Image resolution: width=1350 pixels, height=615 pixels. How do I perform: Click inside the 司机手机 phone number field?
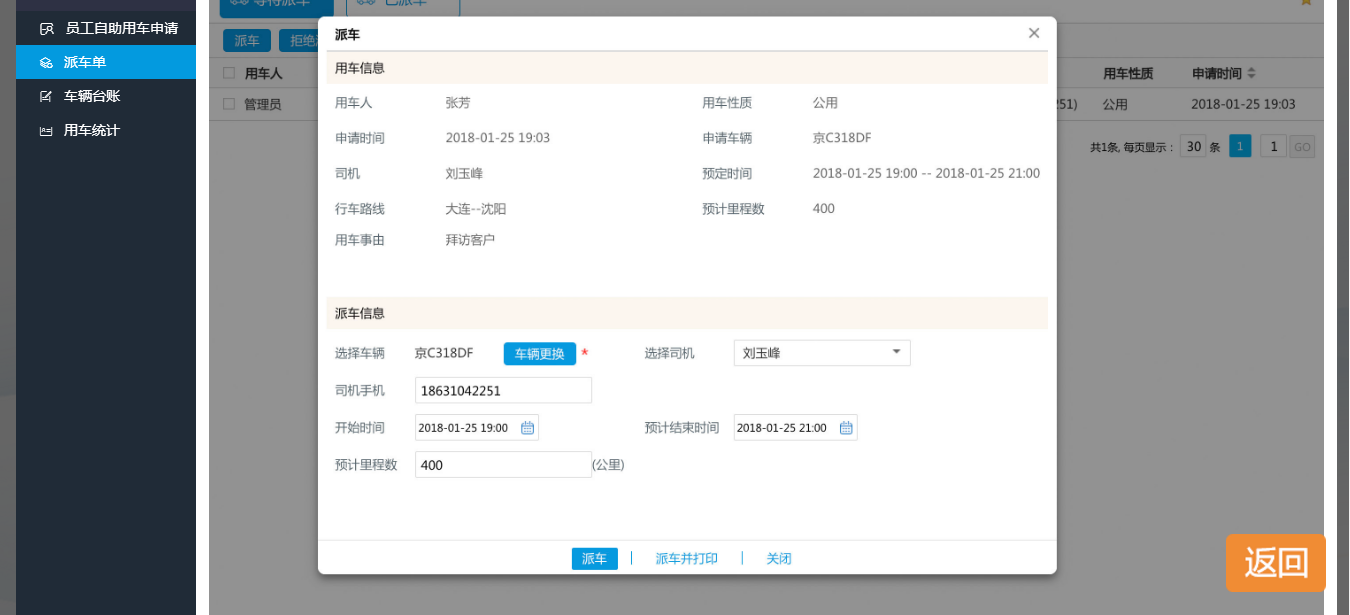coord(503,390)
